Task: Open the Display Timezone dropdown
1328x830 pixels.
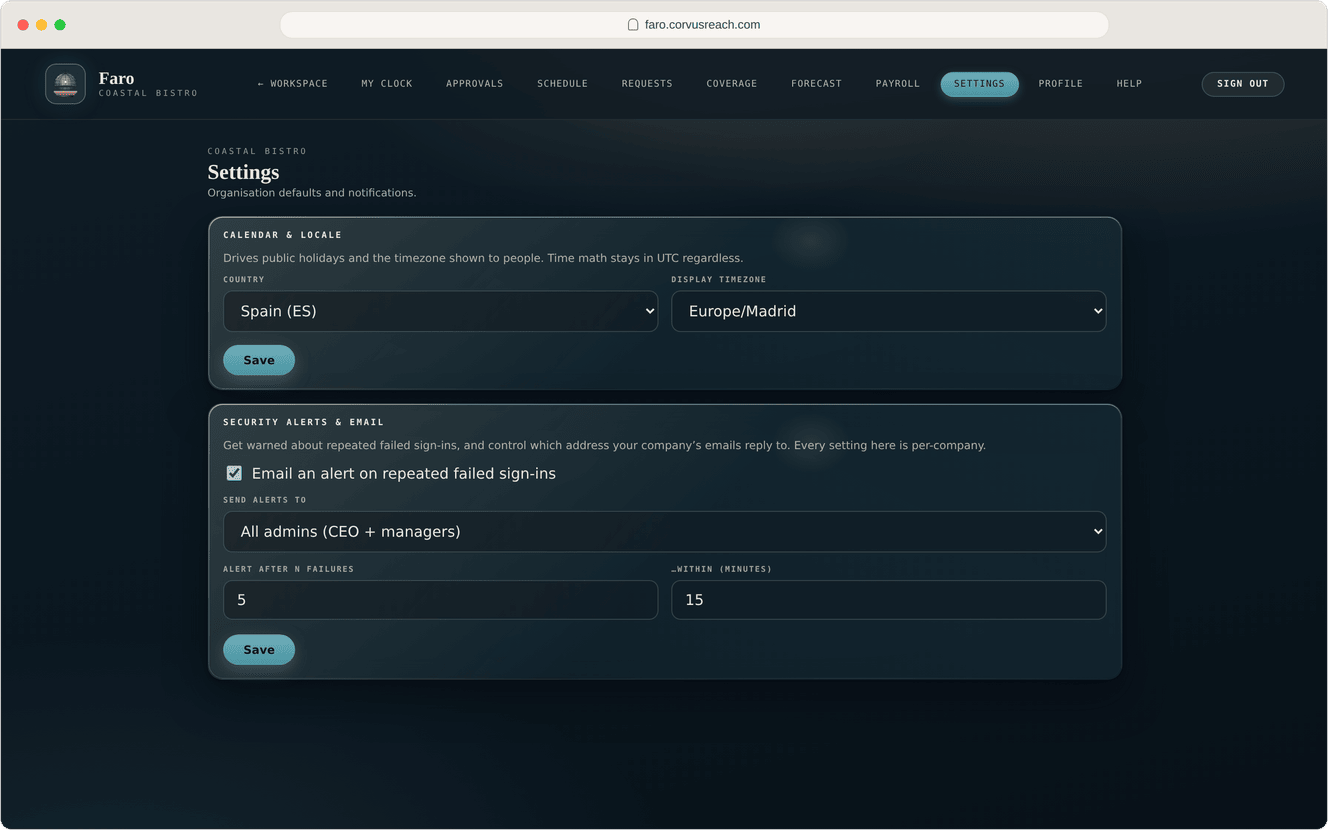Action: point(888,311)
